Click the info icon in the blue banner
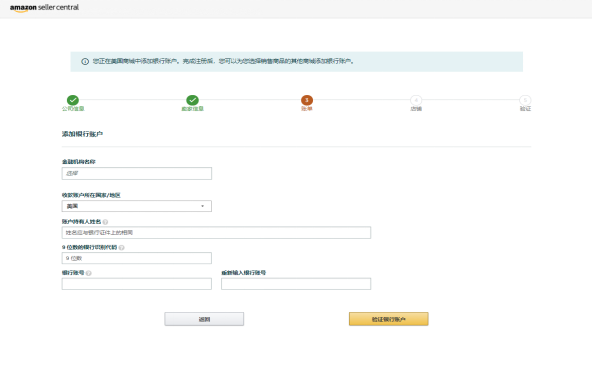The width and height of the screenshot is (593, 366). click(x=85, y=61)
